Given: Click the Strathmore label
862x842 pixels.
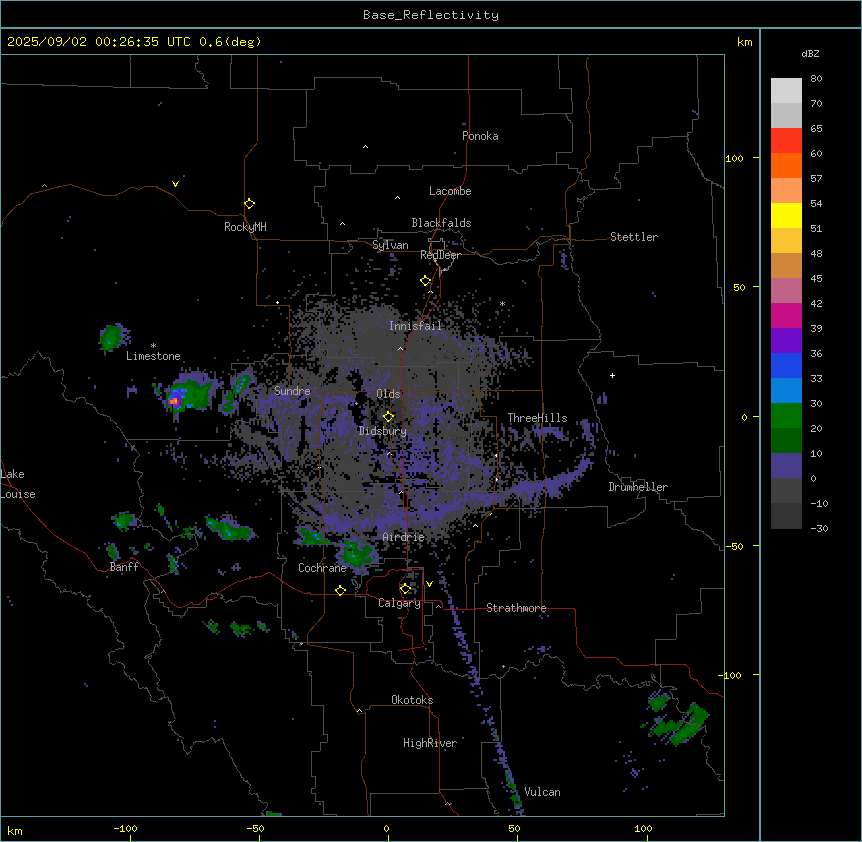Looking at the screenshot, I should 516,608.
